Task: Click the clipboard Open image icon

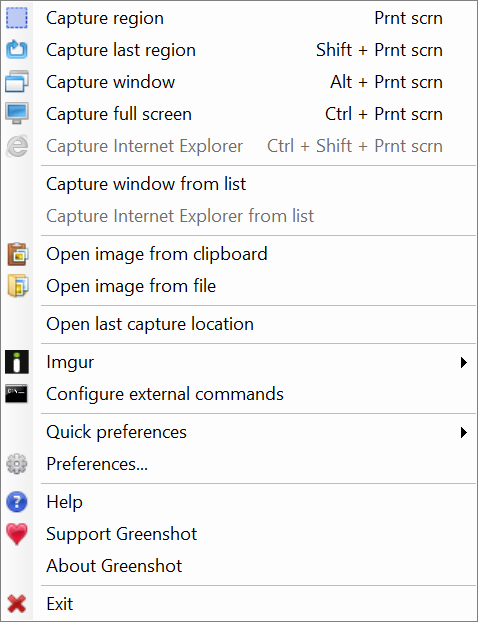Action: point(17,254)
